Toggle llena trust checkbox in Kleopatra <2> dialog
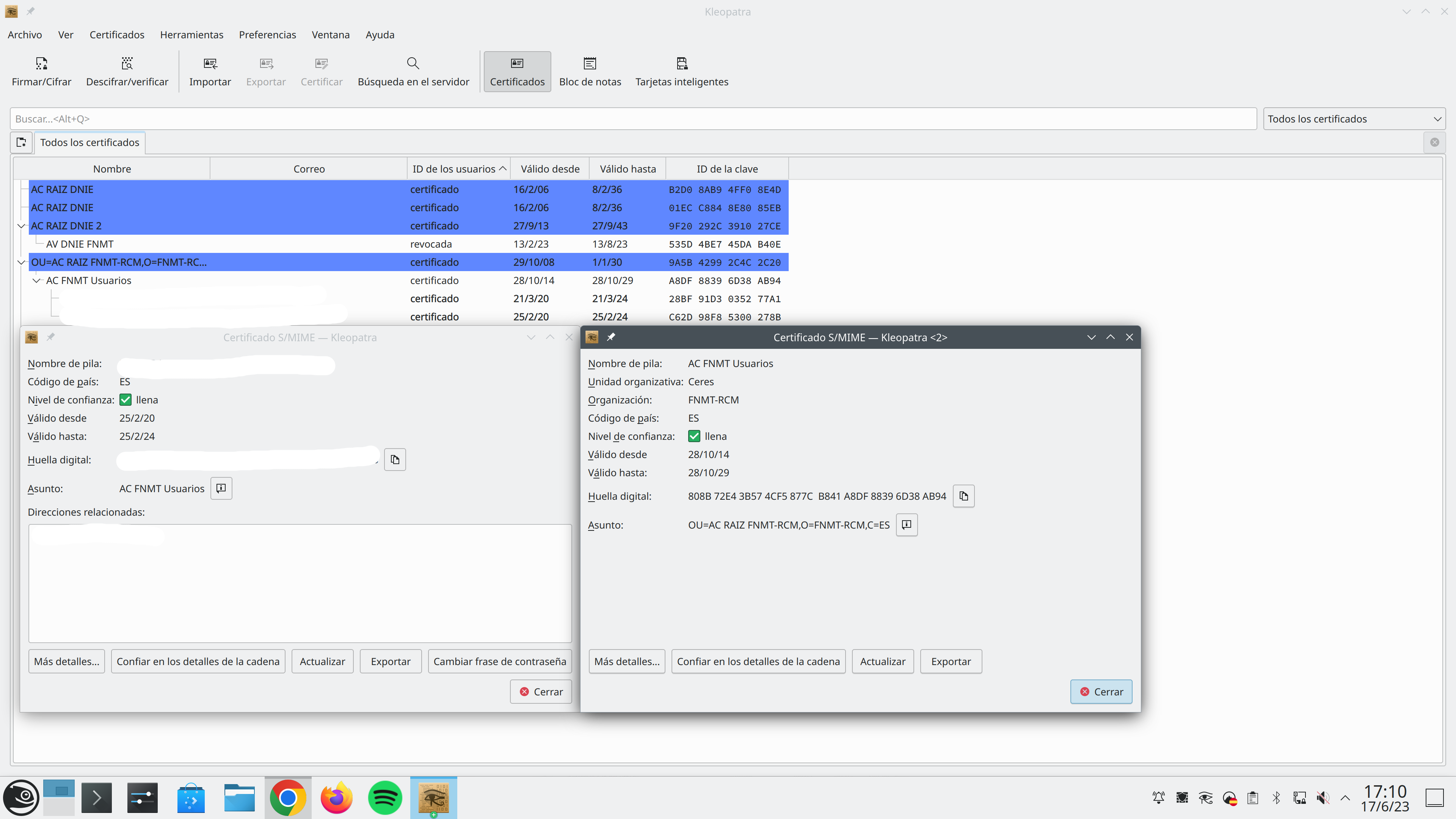This screenshot has height=819, width=1456. coord(694,436)
